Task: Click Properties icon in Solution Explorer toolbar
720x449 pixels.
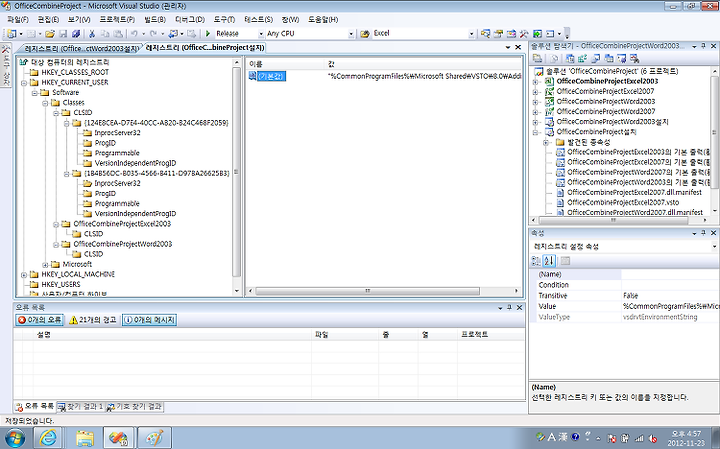Action: (537, 58)
